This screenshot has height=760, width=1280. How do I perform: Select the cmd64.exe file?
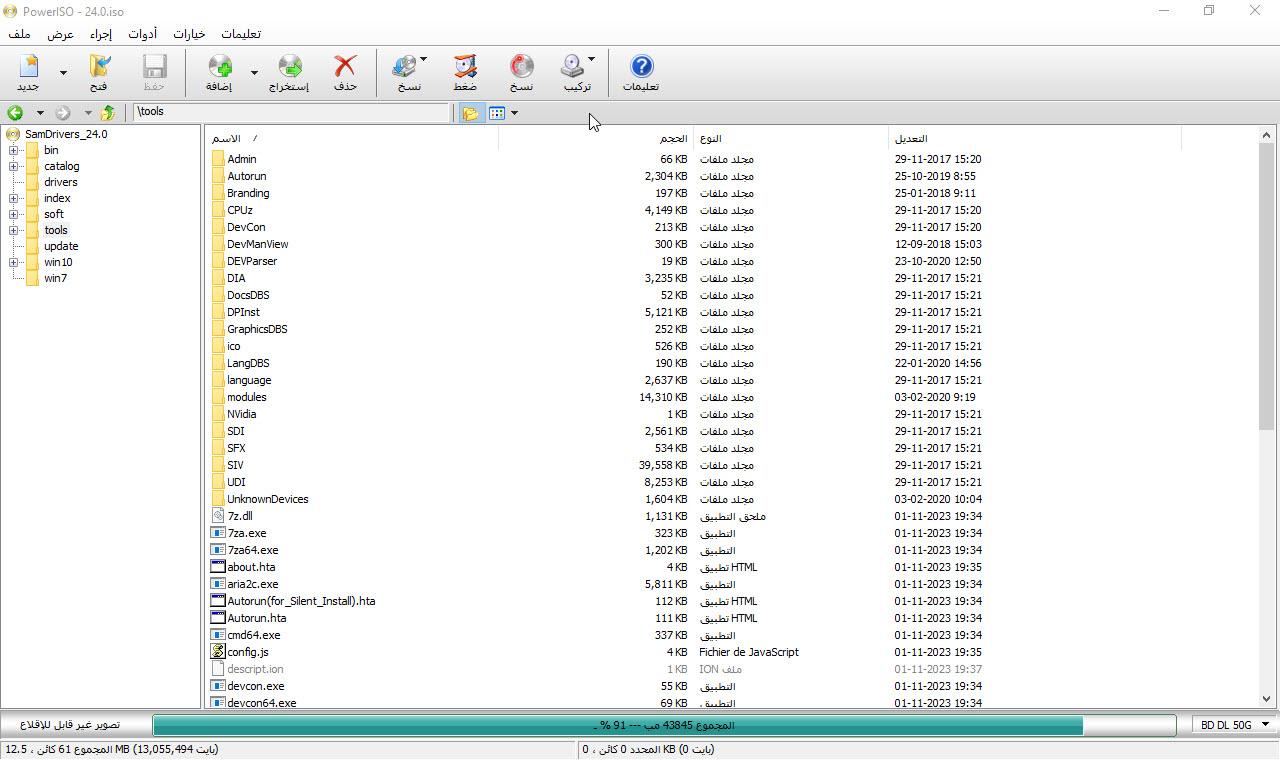point(253,635)
